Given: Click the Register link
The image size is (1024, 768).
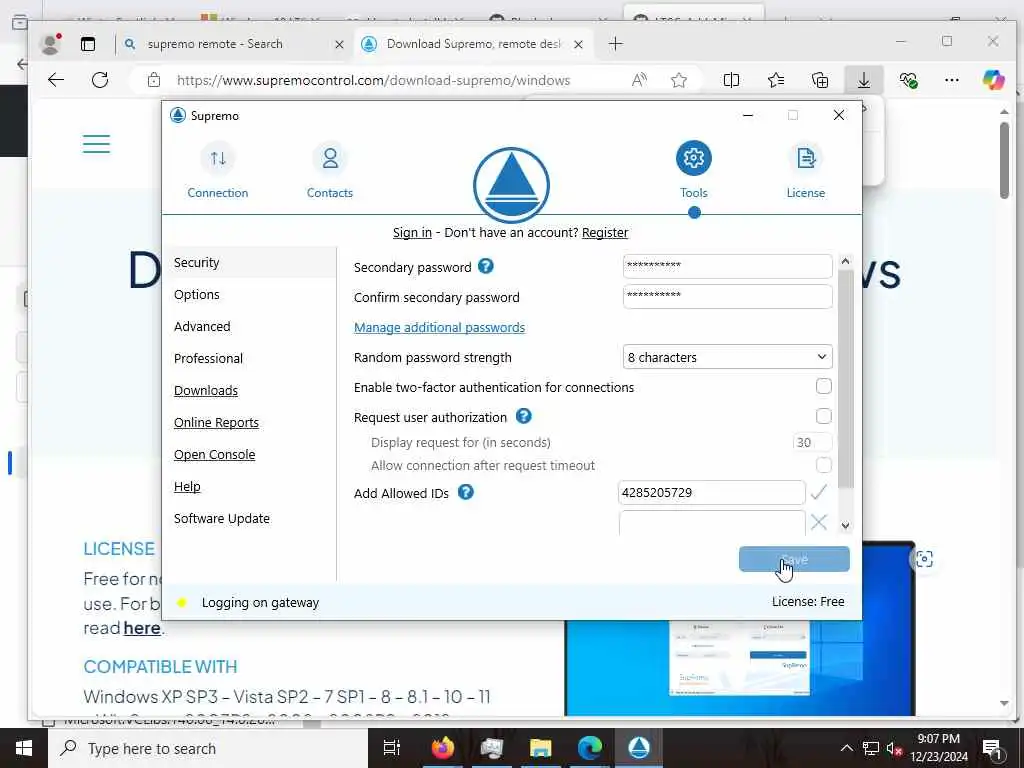Looking at the screenshot, I should coord(605,232).
